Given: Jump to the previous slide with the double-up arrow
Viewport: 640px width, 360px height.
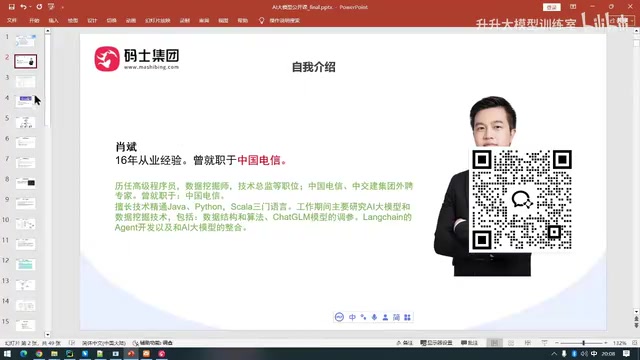Looking at the screenshot, I should [636, 319].
